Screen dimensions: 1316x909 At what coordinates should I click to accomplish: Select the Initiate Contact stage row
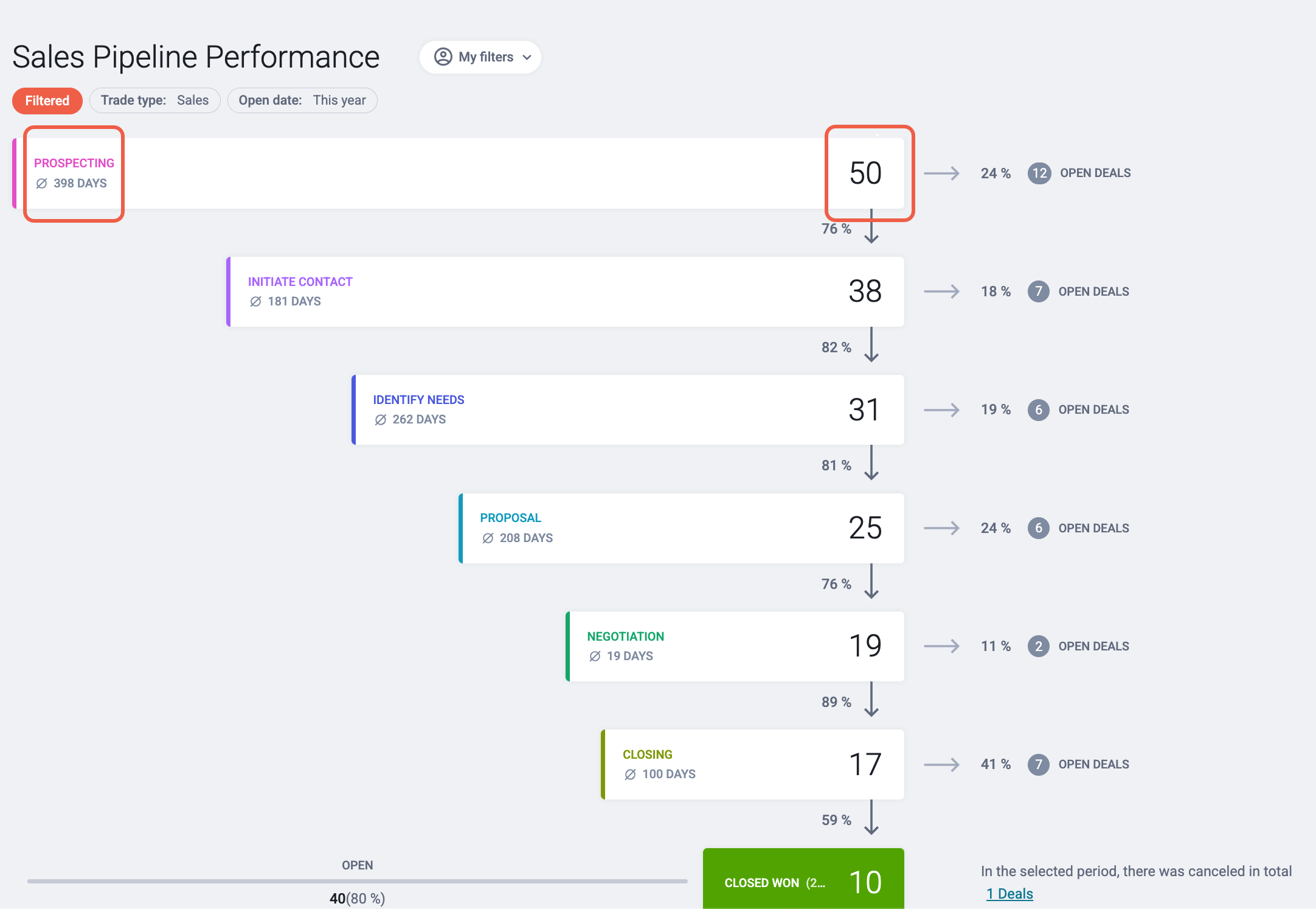click(565, 291)
